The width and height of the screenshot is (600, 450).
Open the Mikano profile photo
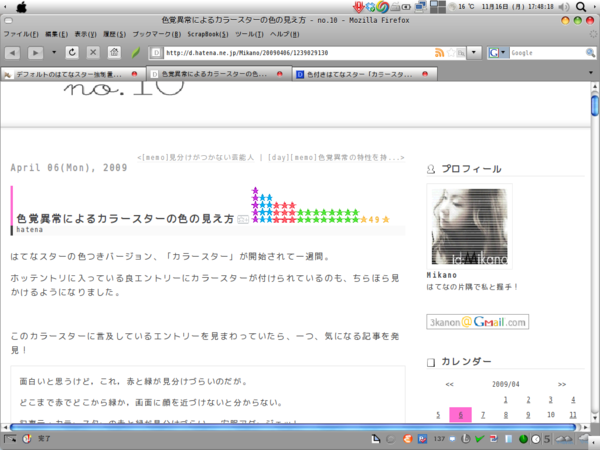click(x=470, y=227)
